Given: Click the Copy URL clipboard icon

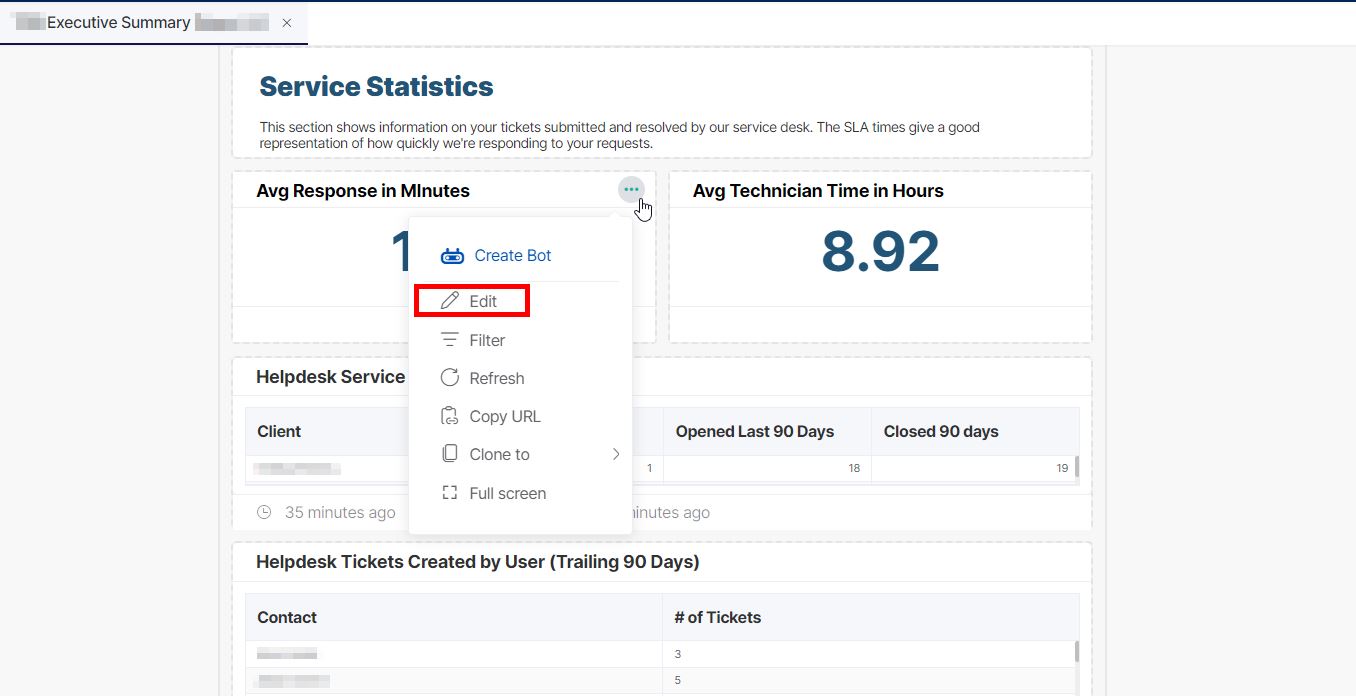Looking at the screenshot, I should (450, 416).
